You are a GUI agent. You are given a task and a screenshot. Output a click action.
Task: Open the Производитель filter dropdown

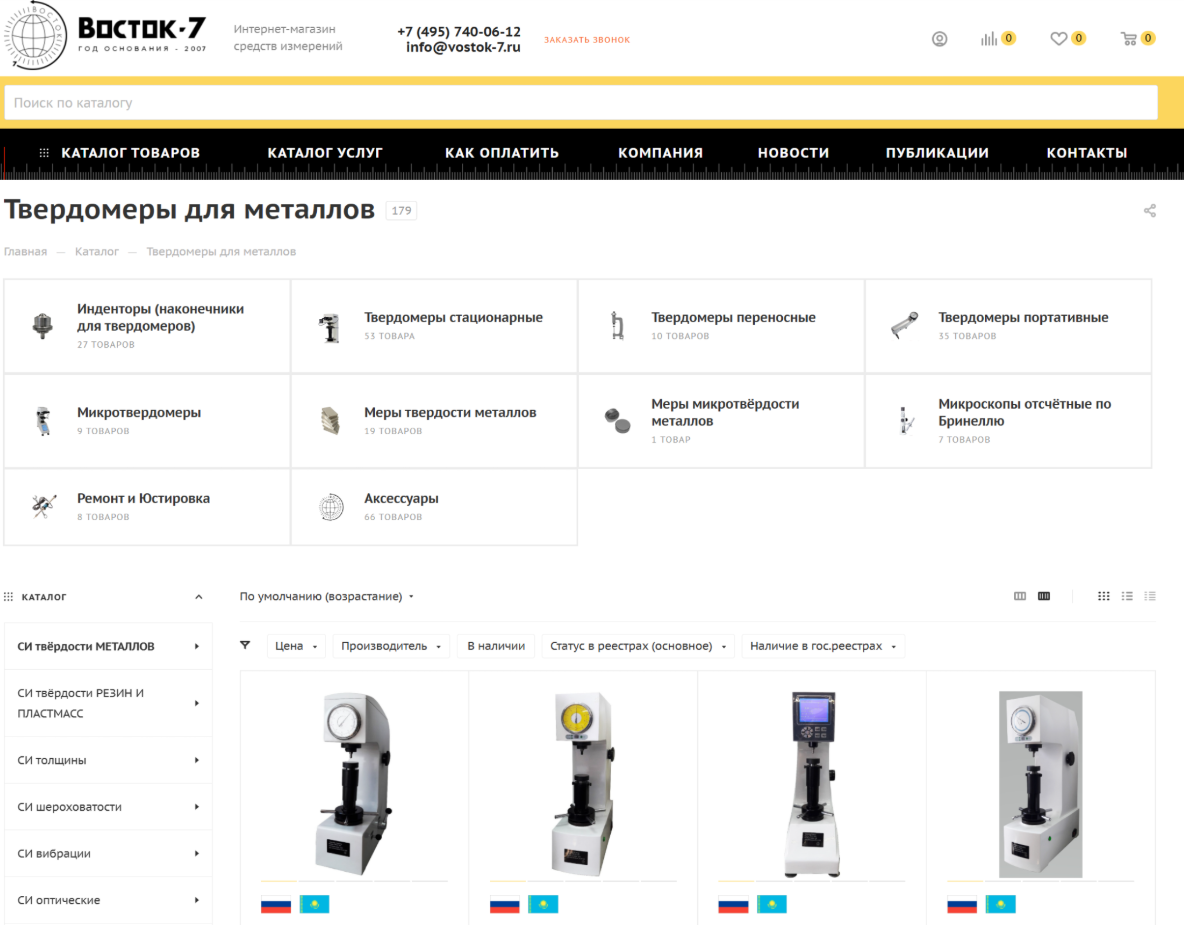coord(391,646)
